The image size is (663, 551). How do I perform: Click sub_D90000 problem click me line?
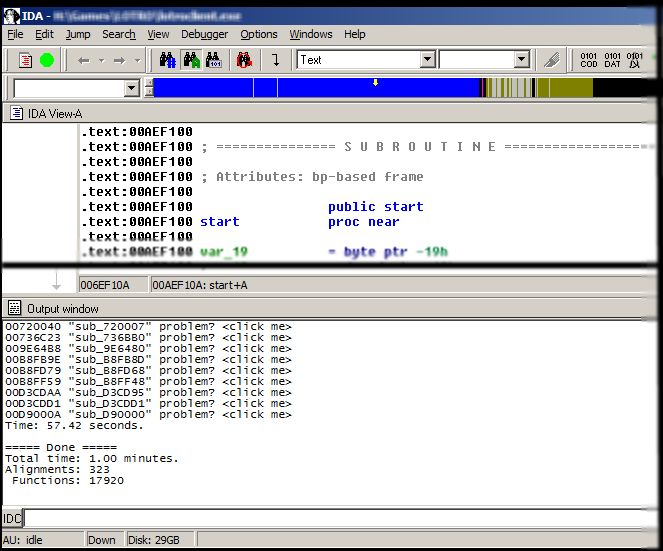148,414
